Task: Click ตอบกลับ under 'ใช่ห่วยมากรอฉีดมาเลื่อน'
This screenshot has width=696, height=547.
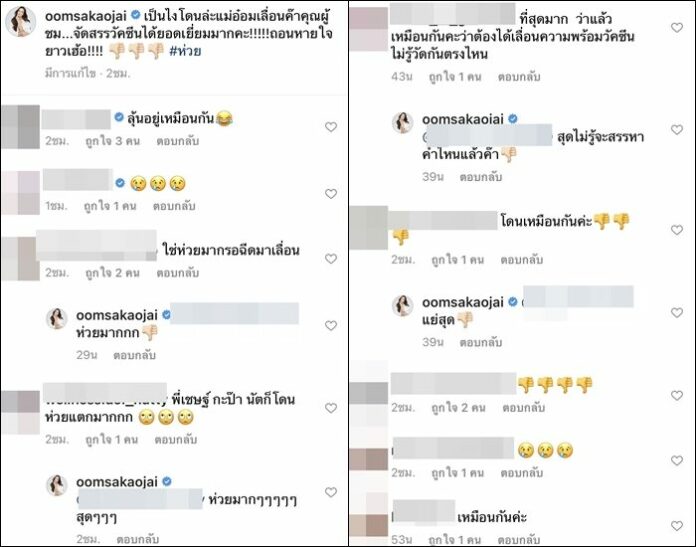Action: point(178,273)
